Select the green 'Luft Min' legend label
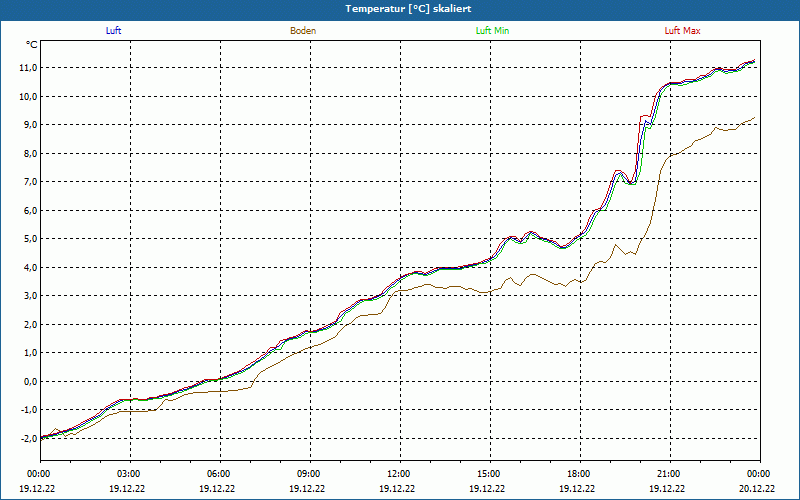 click(x=492, y=31)
